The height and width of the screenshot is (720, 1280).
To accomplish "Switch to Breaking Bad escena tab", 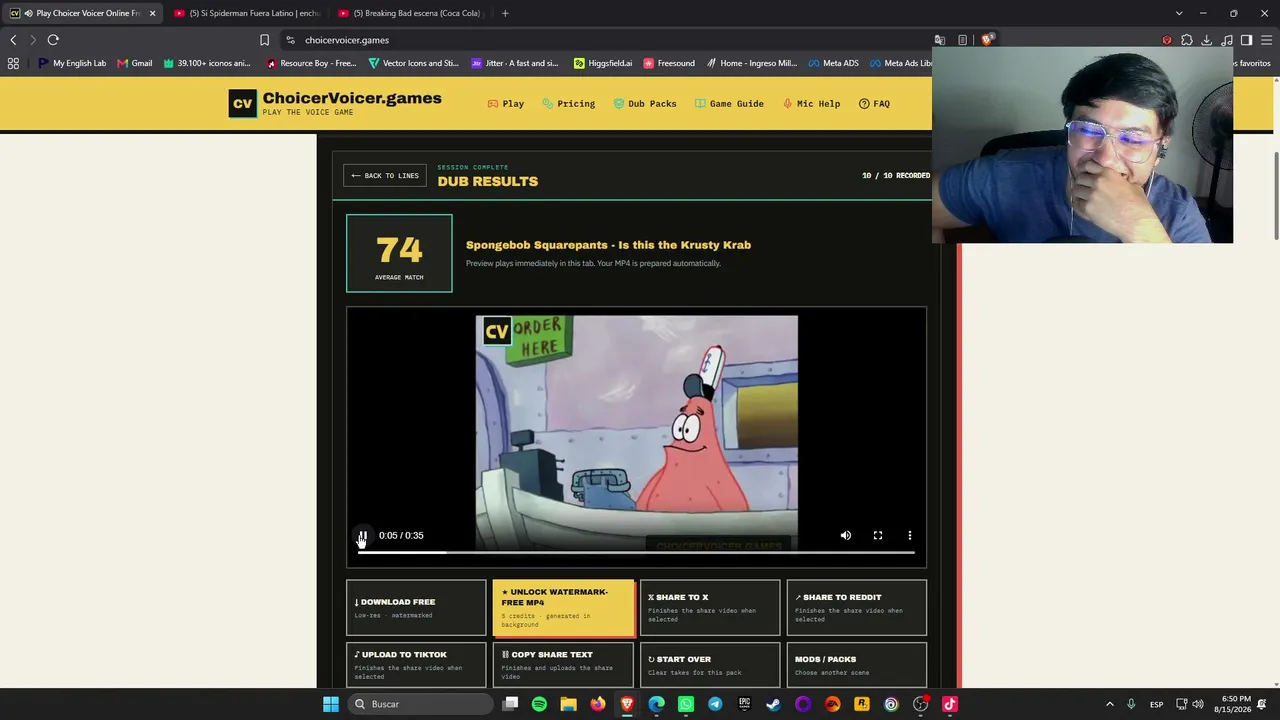I will point(411,13).
